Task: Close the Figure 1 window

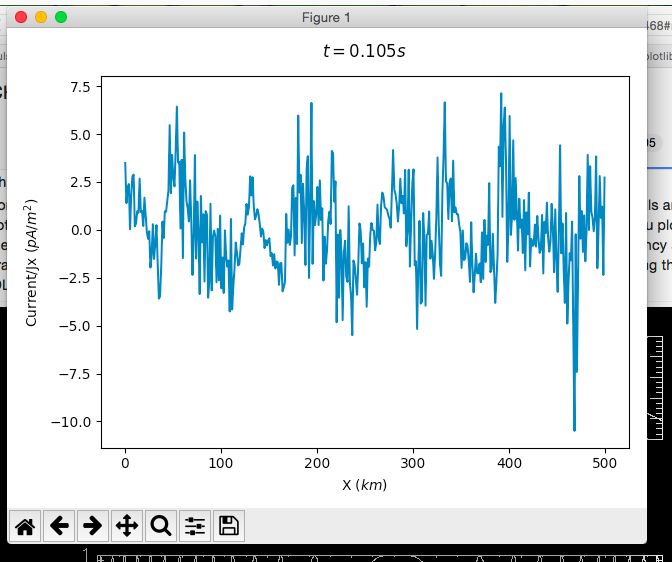Action: [21, 17]
